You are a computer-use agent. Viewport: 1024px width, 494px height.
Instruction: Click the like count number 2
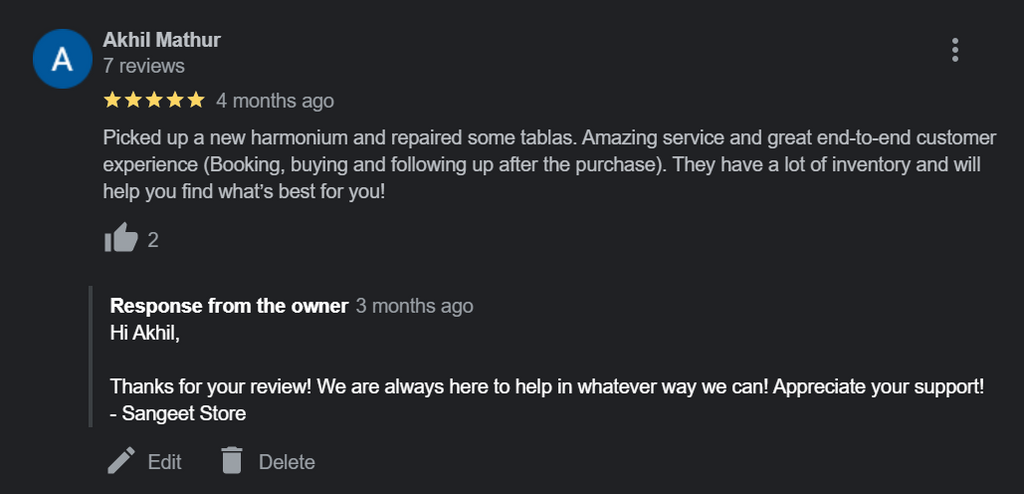tap(153, 240)
